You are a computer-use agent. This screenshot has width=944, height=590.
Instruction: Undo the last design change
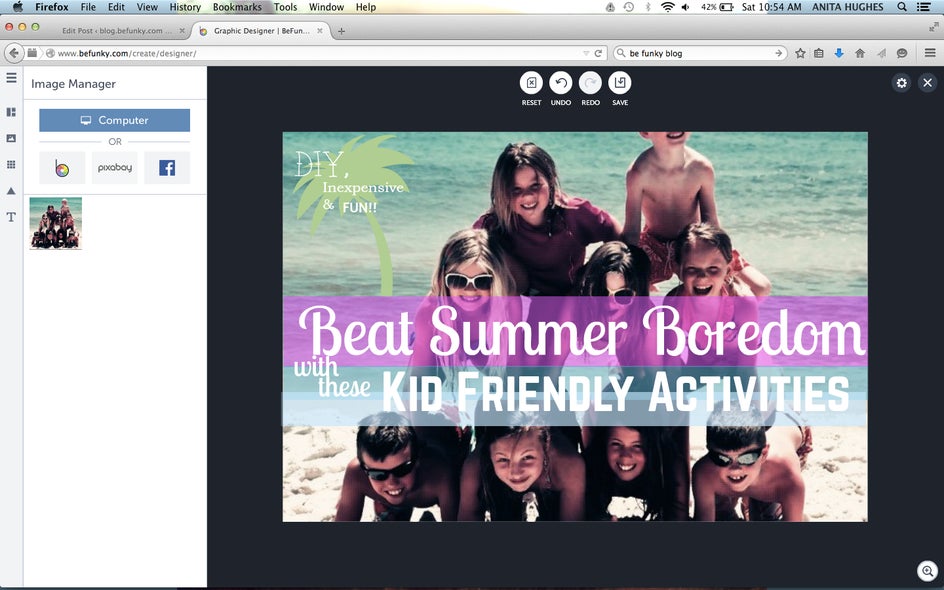pyautogui.click(x=560, y=83)
